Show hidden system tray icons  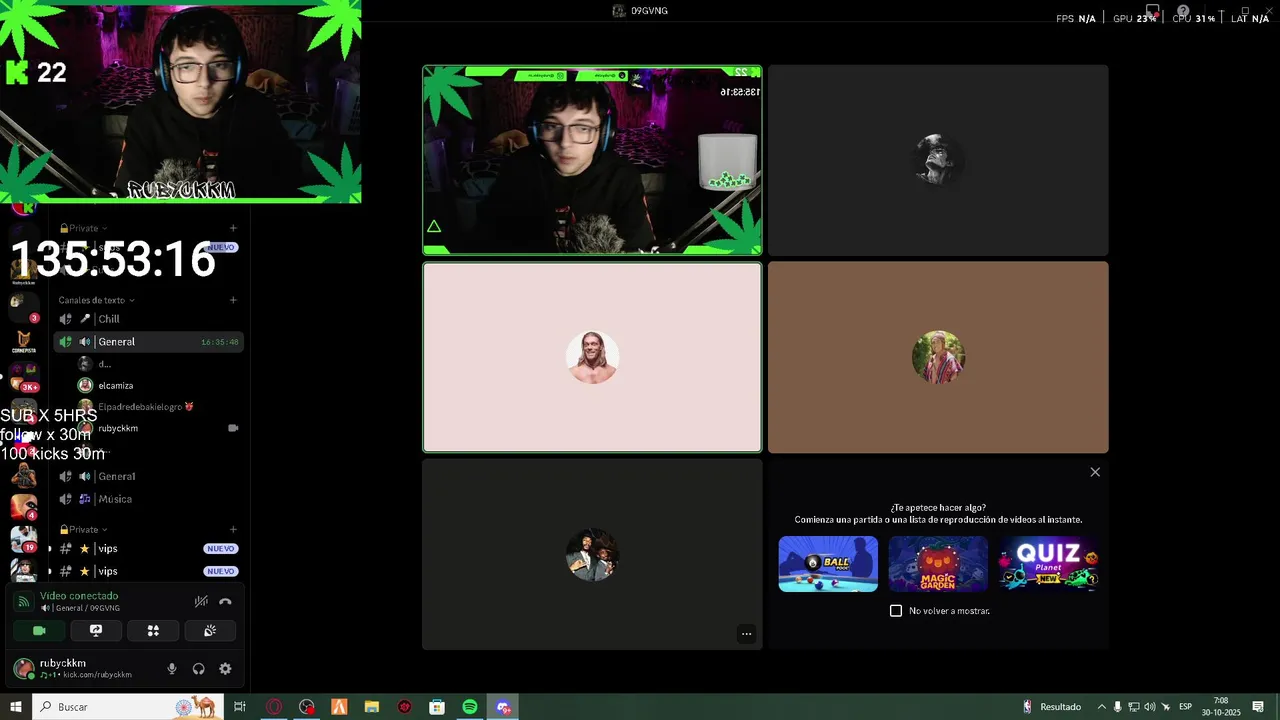pos(1101,707)
